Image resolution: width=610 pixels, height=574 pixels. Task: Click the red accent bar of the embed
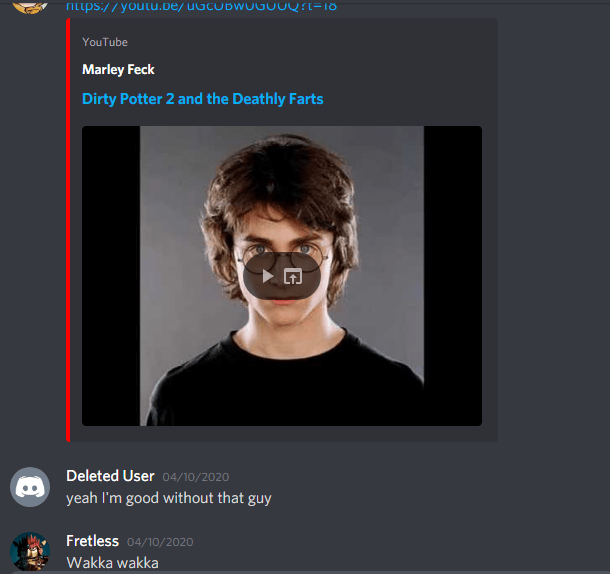pos(68,230)
